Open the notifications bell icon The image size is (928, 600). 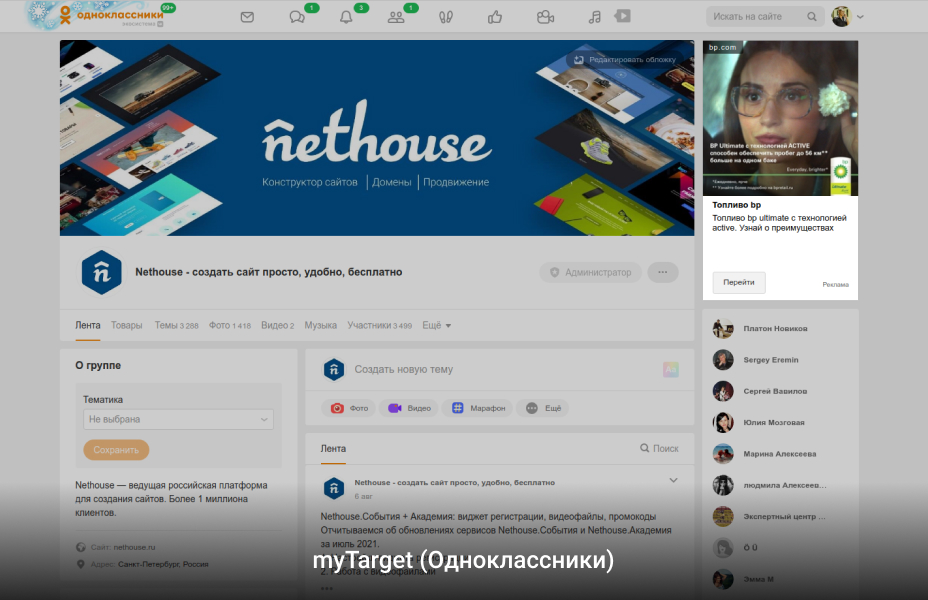point(346,17)
